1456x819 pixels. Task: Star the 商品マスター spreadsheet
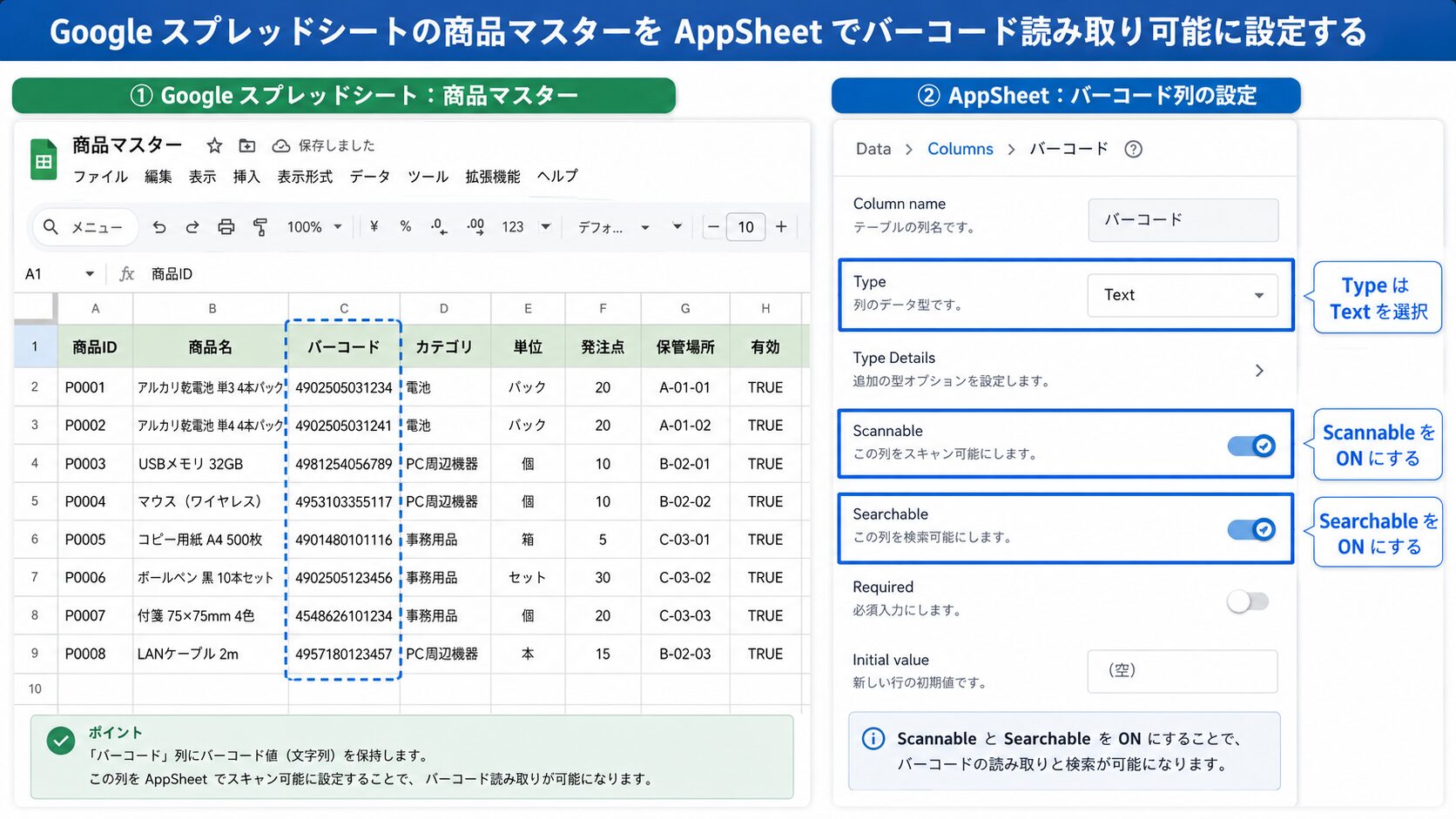[214, 145]
